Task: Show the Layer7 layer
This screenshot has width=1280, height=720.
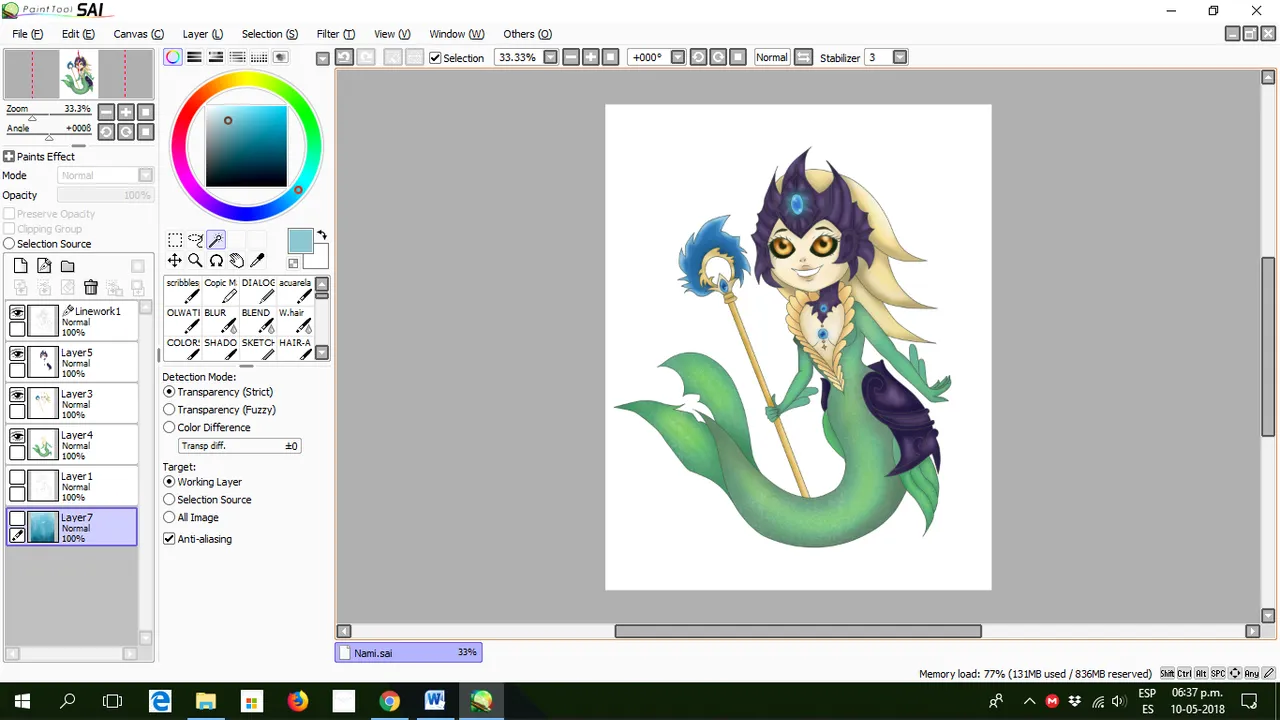Action: (17, 518)
